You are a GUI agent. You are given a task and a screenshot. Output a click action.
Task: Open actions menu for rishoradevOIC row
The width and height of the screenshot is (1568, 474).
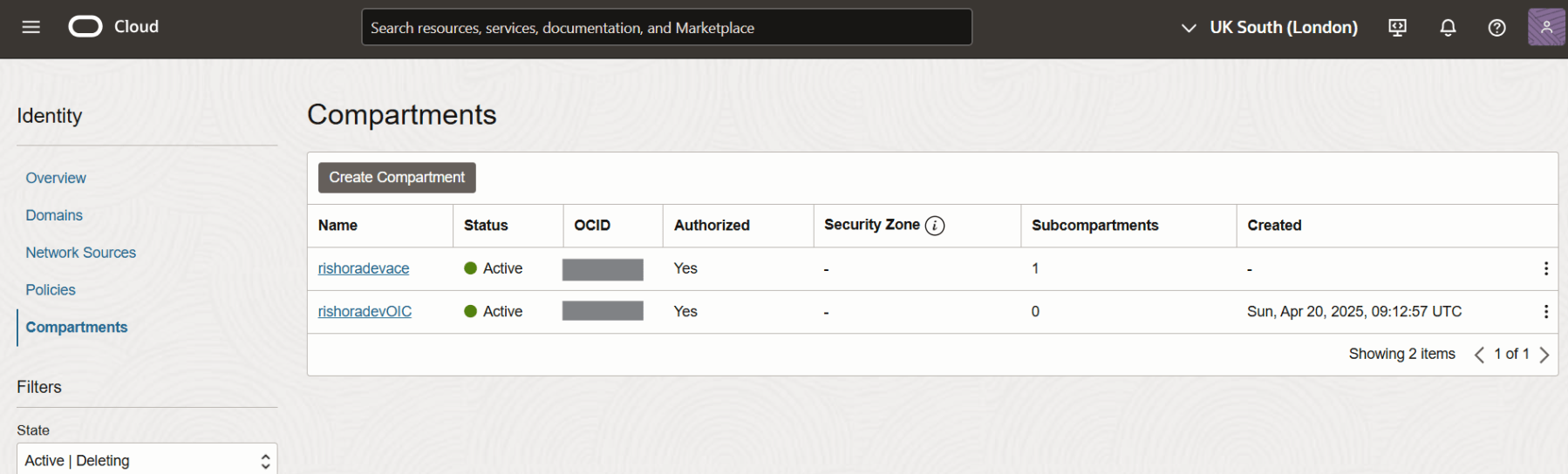pos(1545,311)
